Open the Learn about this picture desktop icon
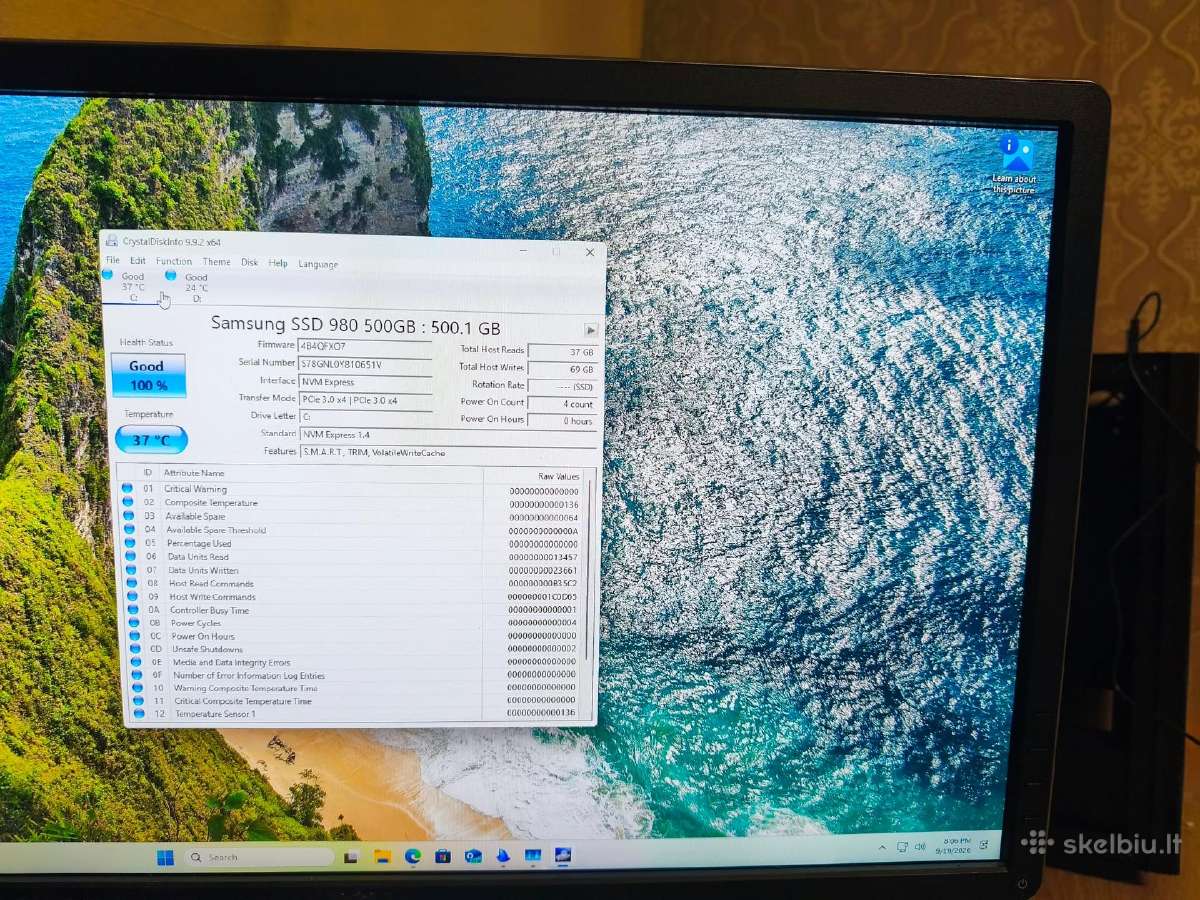 pos(1015,164)
